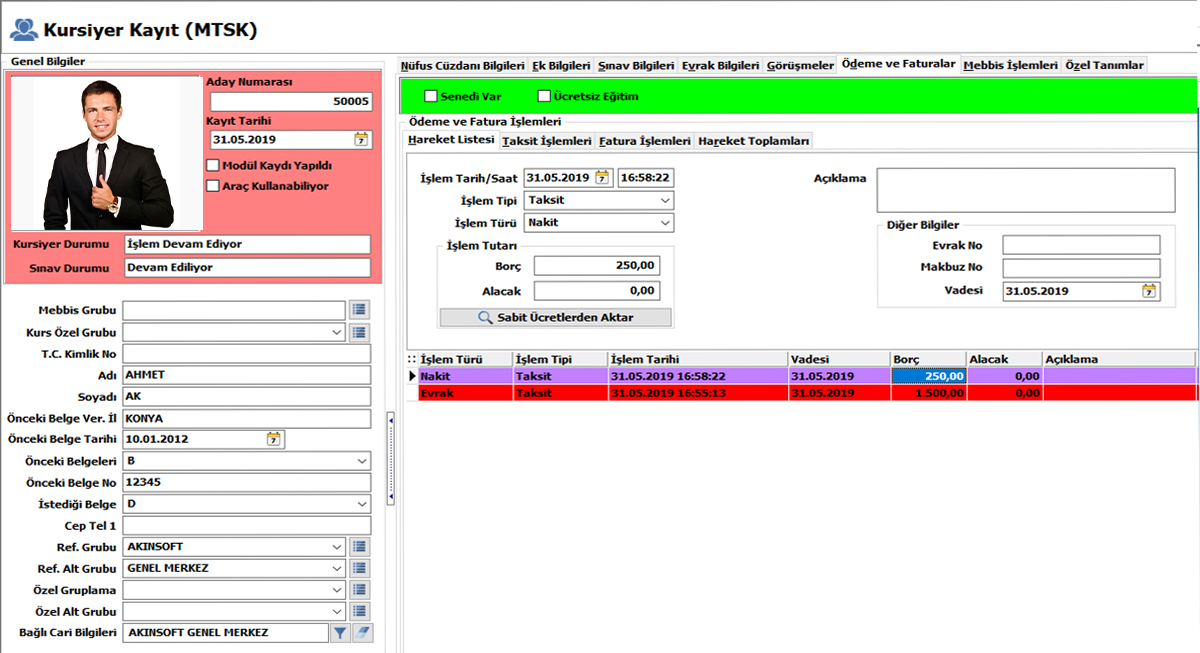Switch to the Sınav Bilgileri tab
Screen dimensions: 1200x653
pos(635,66)
